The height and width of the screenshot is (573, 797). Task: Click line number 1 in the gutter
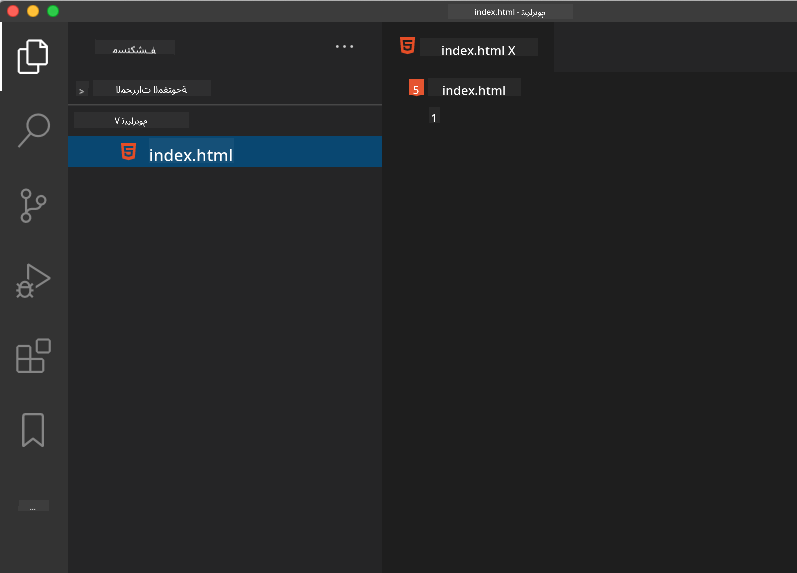pos(433,118)
